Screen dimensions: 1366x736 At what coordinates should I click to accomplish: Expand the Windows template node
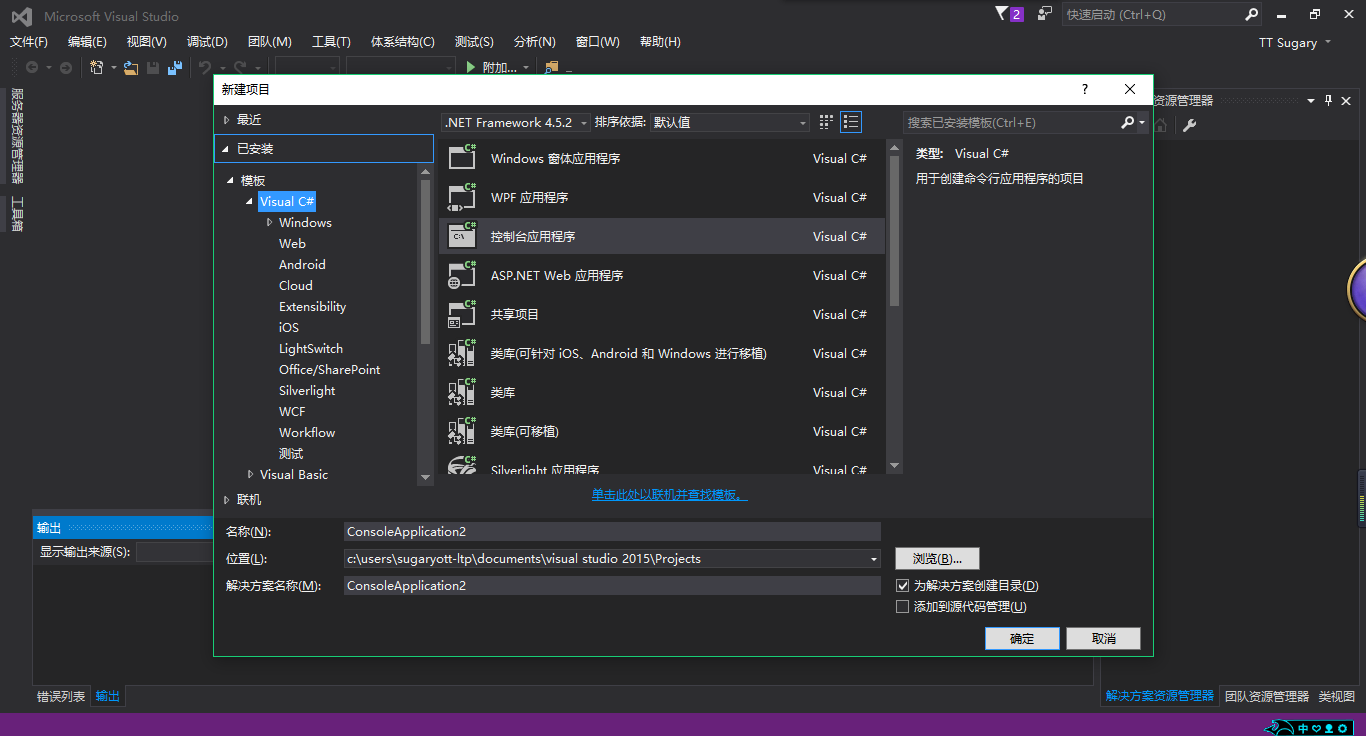click(270, 222)
